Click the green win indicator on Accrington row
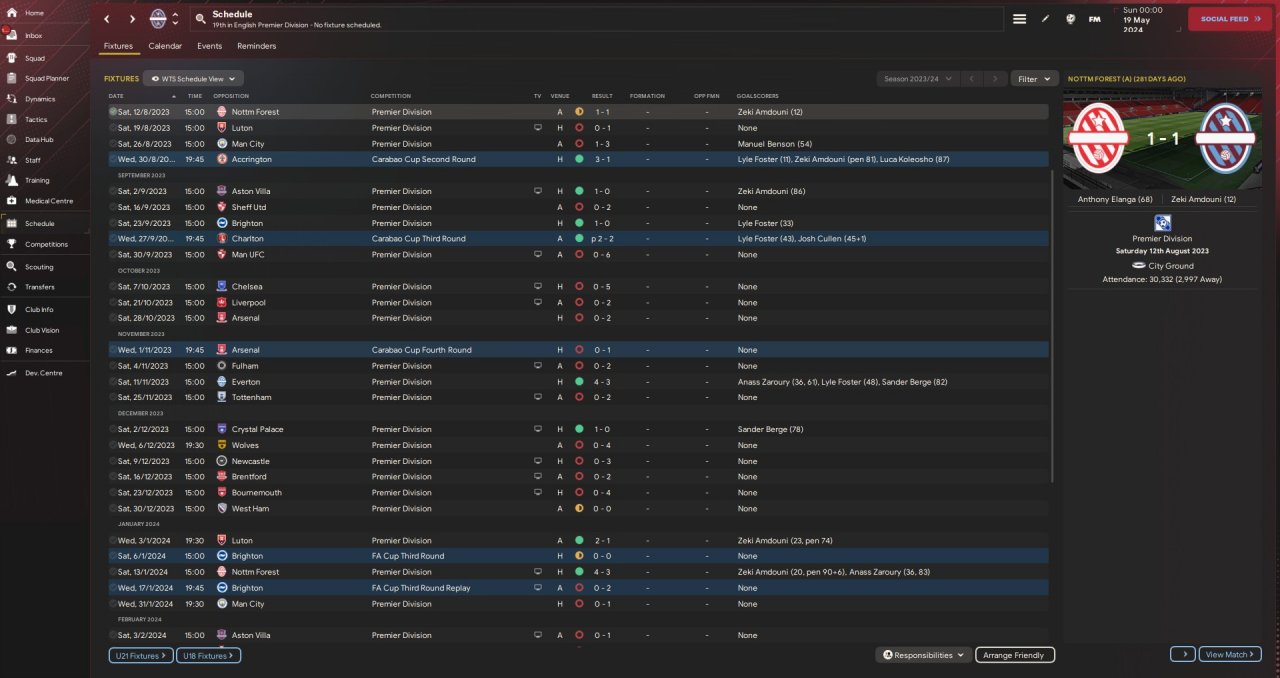This screenshot has height=678, width=1280. (x=579, y=159)
